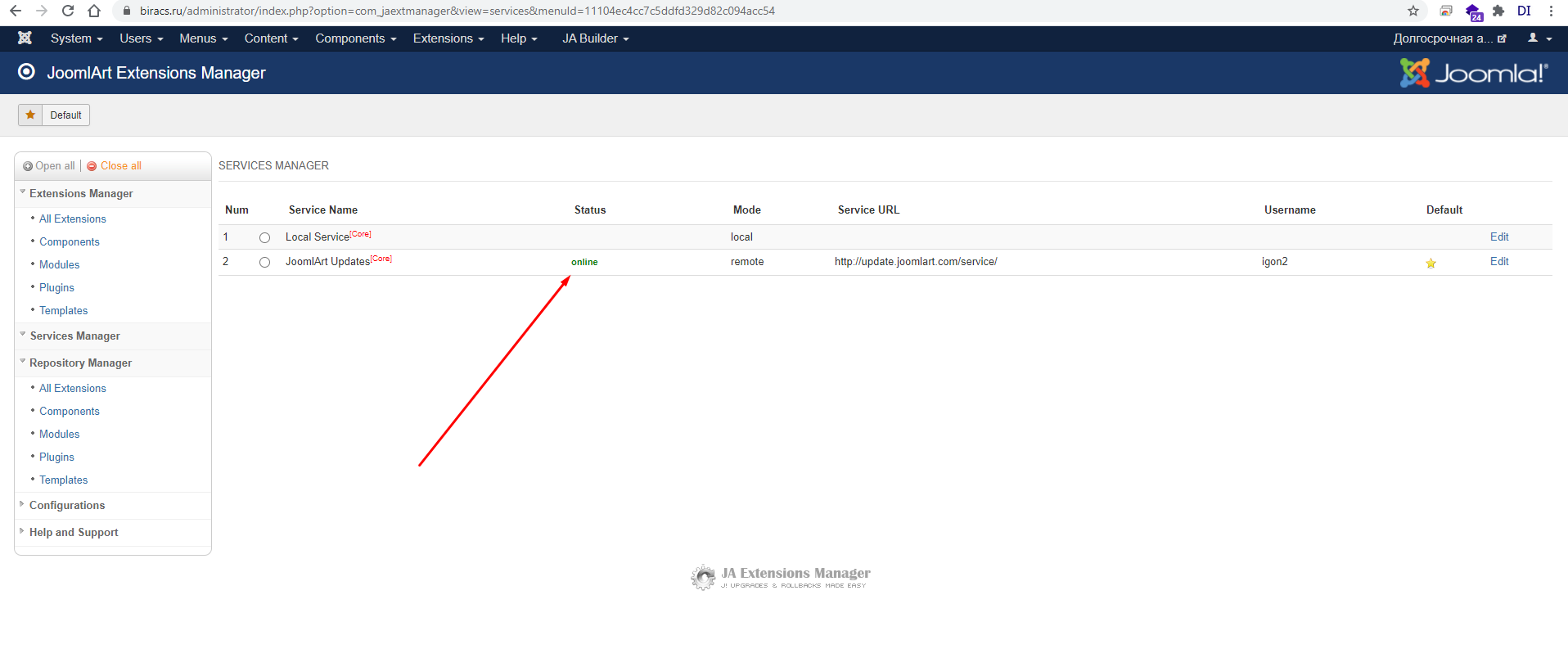Open All Extensions under Repository Manager

(73, 389)
